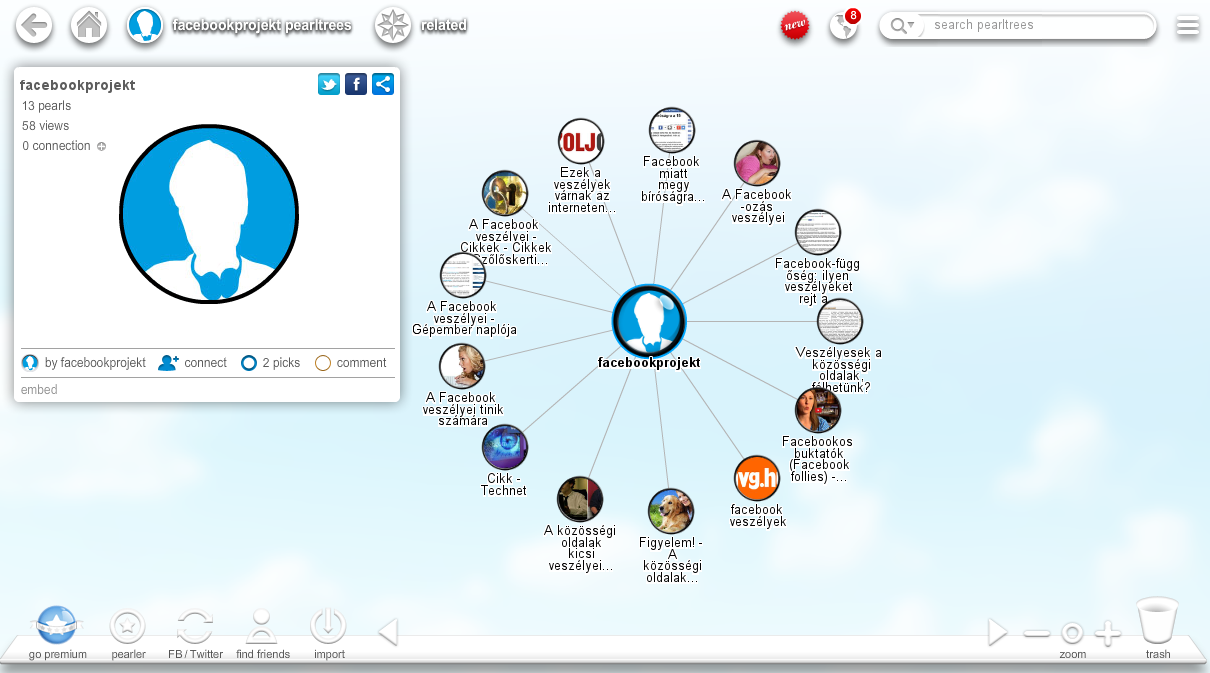Open the 'Facebookos buktatók' pearl
This screenshot has height=673, width=1210.
[818, 411]
